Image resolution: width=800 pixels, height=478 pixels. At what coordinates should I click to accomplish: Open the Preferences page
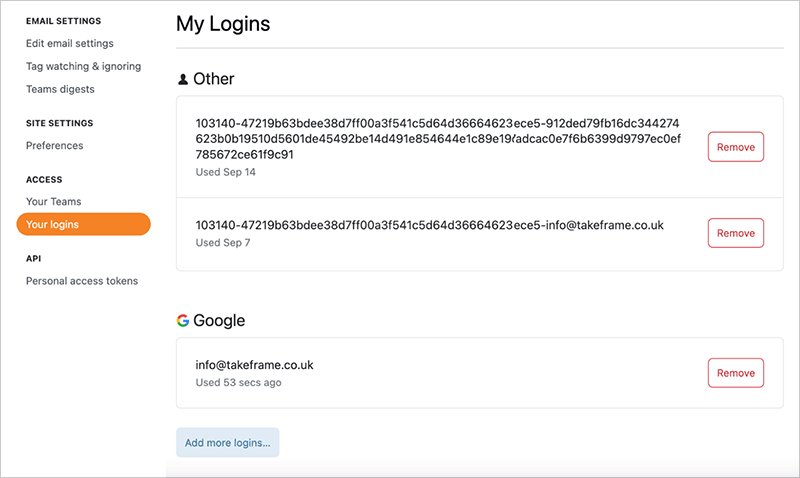[x=55, y=145]
